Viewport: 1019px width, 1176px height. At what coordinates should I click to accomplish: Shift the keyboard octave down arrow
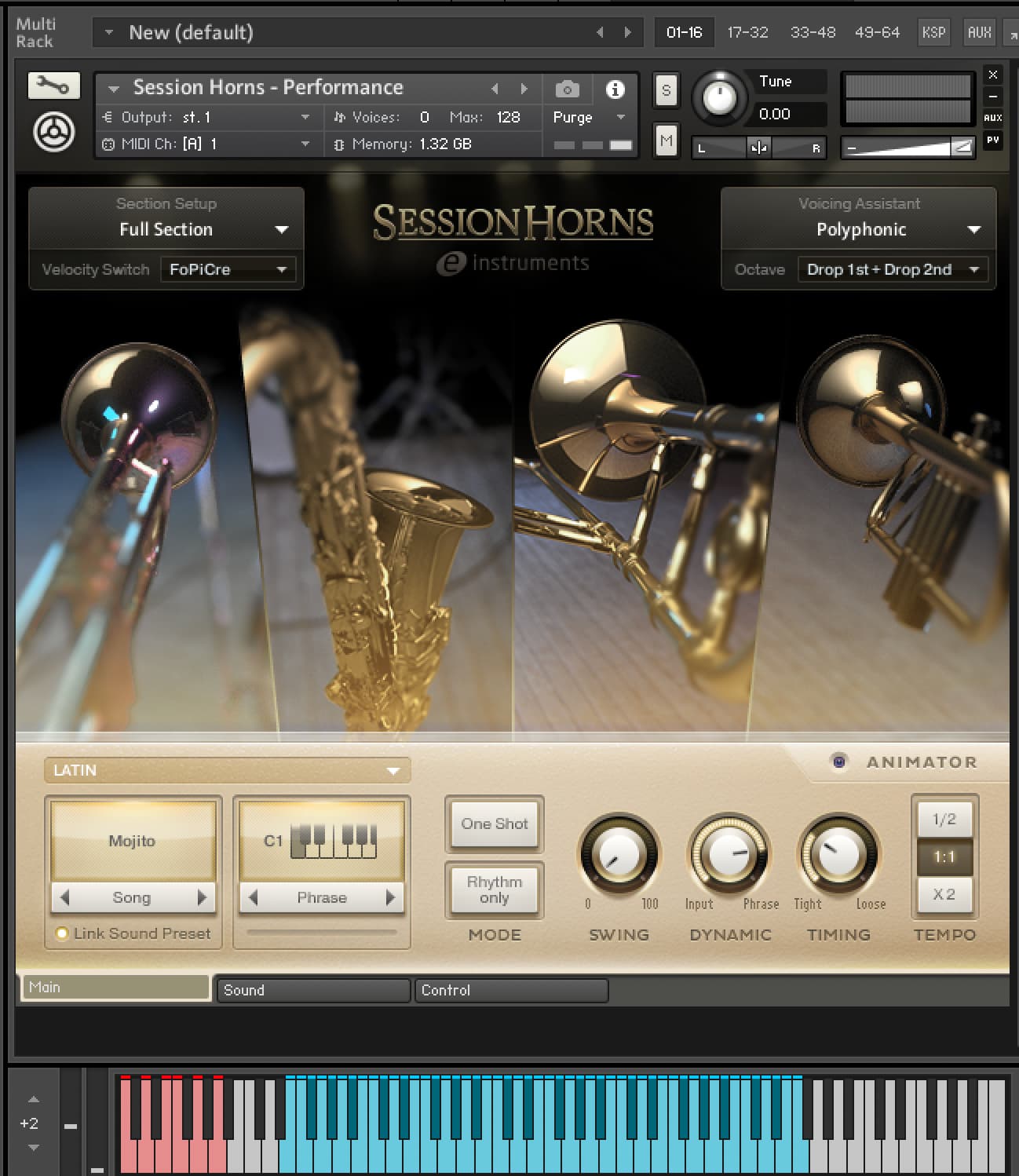coord(33,1147)
